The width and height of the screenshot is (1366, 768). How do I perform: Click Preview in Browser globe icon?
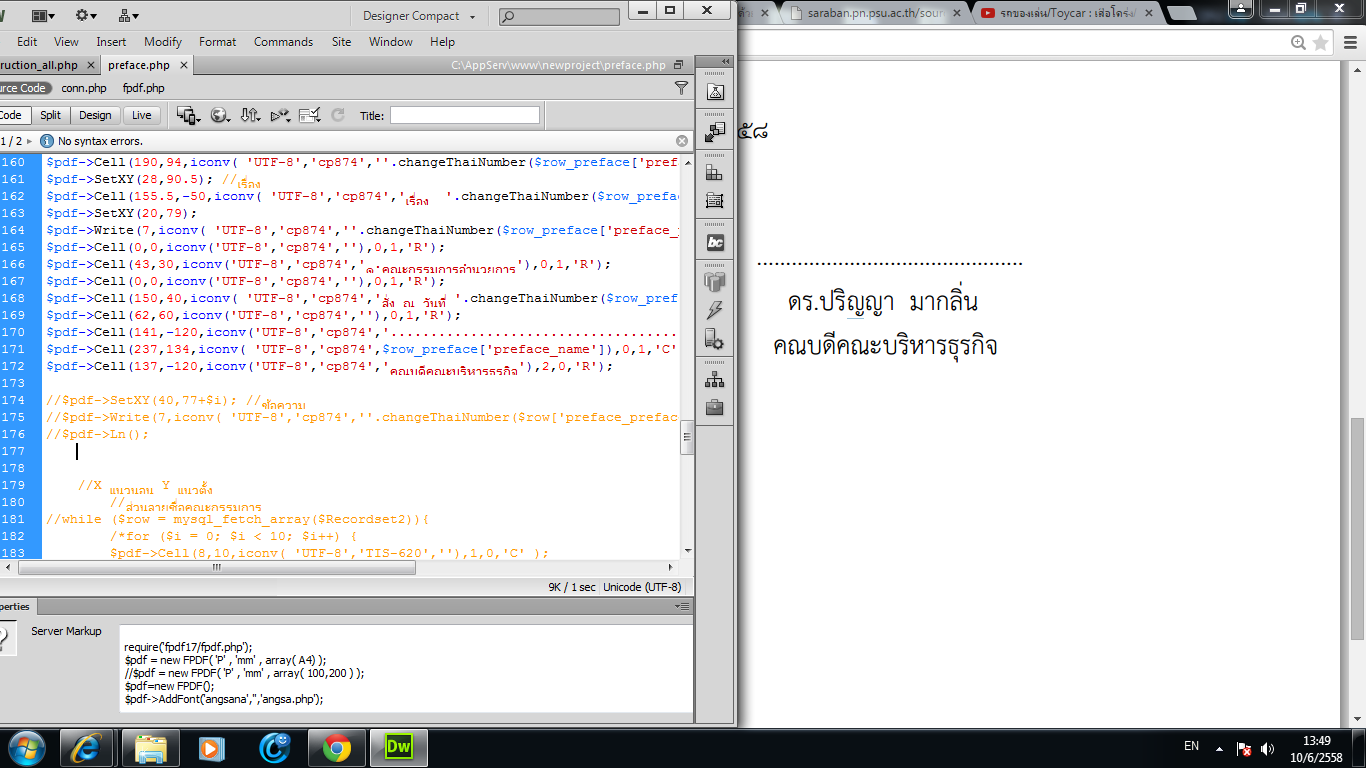(x=219, y=115)
